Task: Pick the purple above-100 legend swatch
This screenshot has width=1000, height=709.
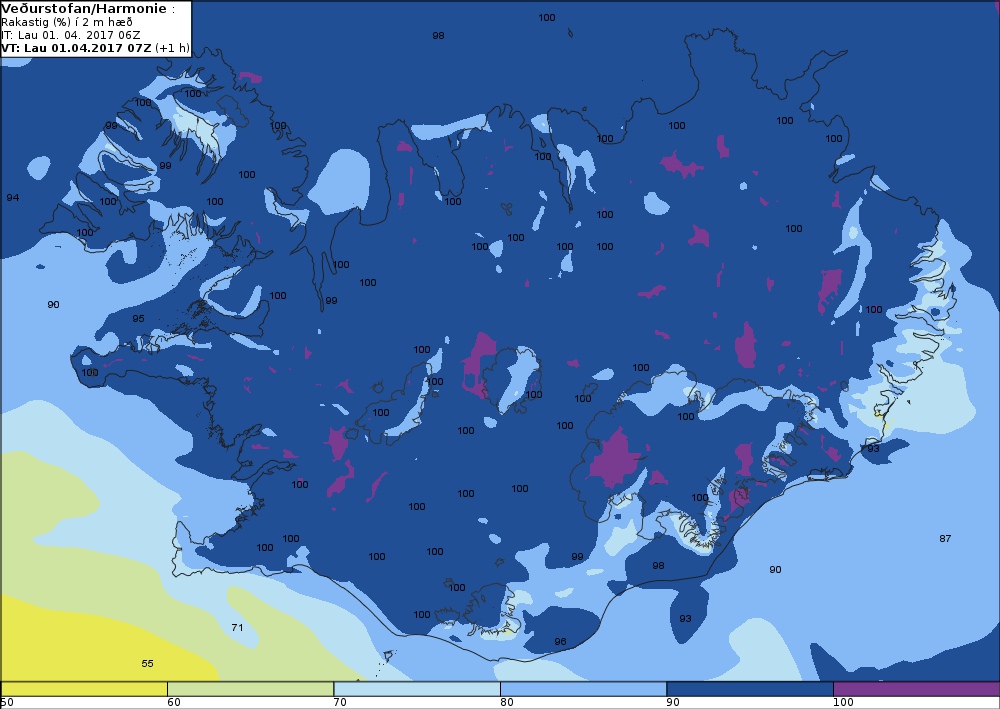Action: pos(916,689)
